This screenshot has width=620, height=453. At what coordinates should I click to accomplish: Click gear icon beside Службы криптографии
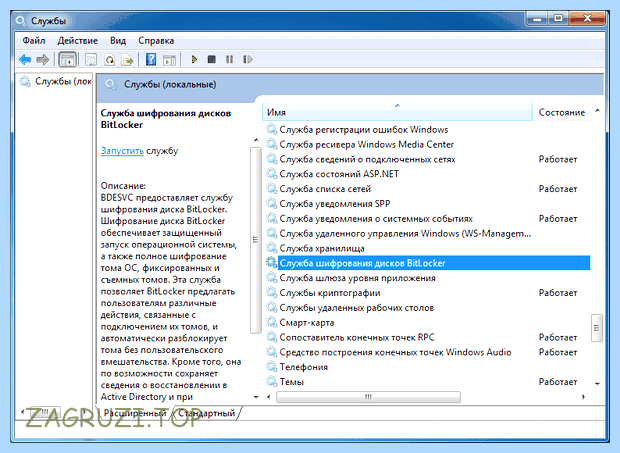[x=272, y=293]
